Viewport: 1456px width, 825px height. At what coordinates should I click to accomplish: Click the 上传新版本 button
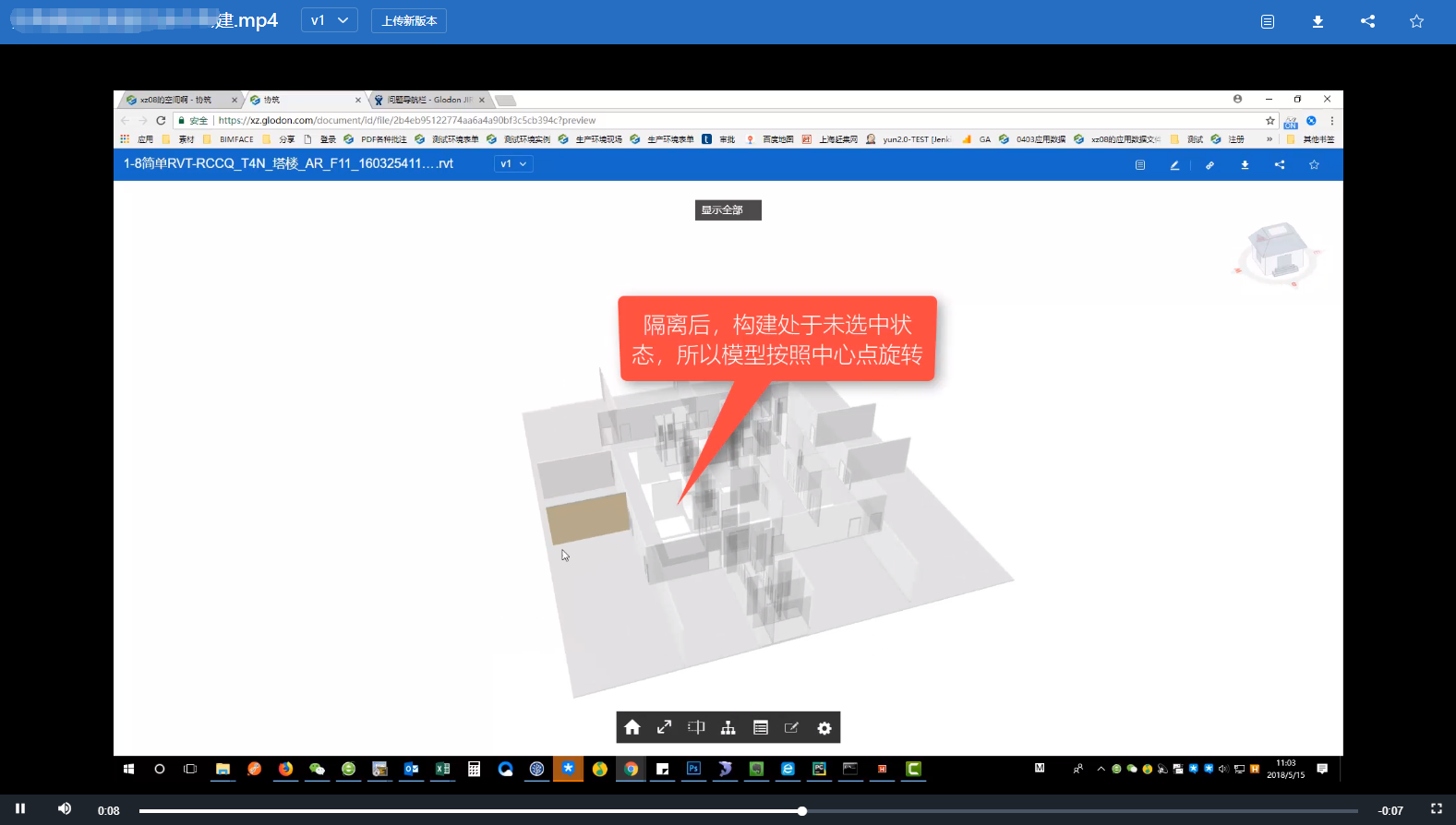409,20
